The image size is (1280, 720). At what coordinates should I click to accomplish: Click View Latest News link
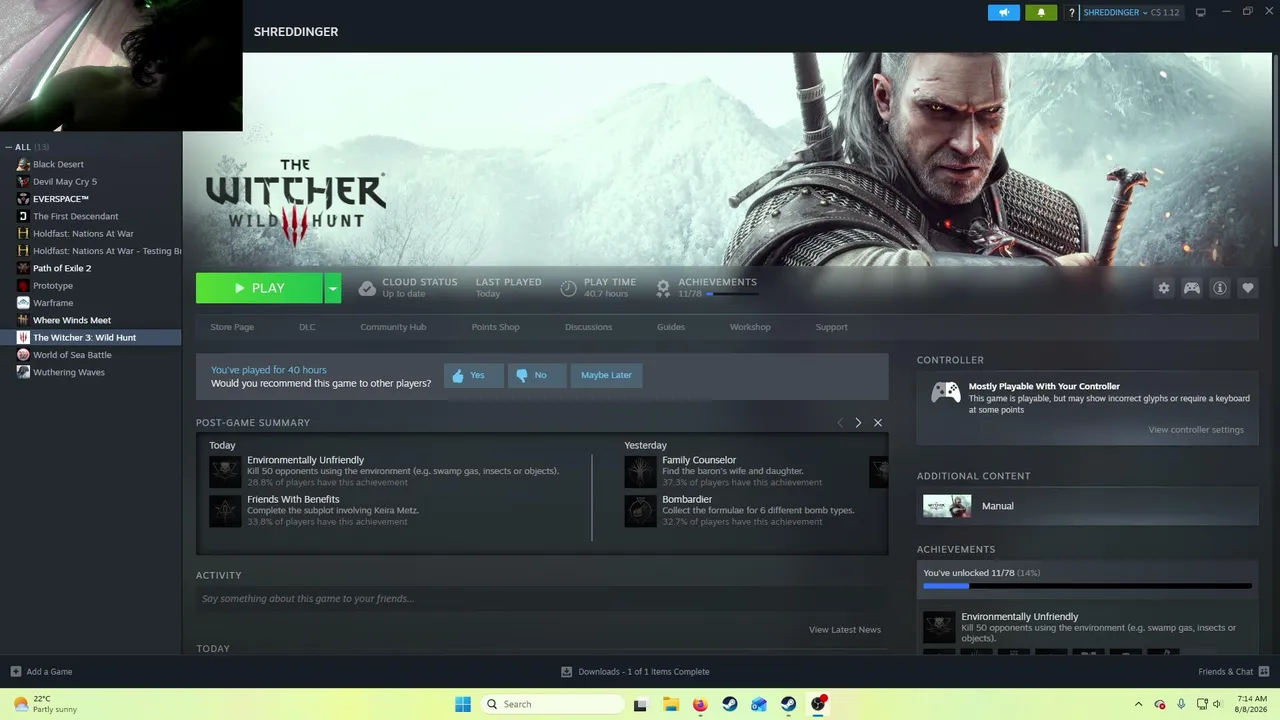click(845, 630)
